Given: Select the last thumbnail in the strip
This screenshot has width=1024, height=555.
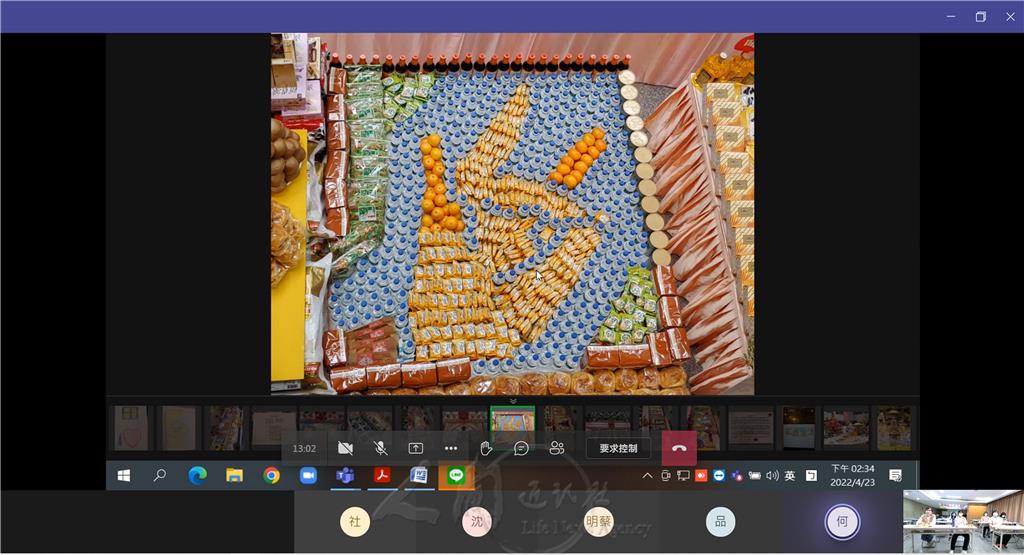Looking at the screenshot, I should (x=893, y=428).
